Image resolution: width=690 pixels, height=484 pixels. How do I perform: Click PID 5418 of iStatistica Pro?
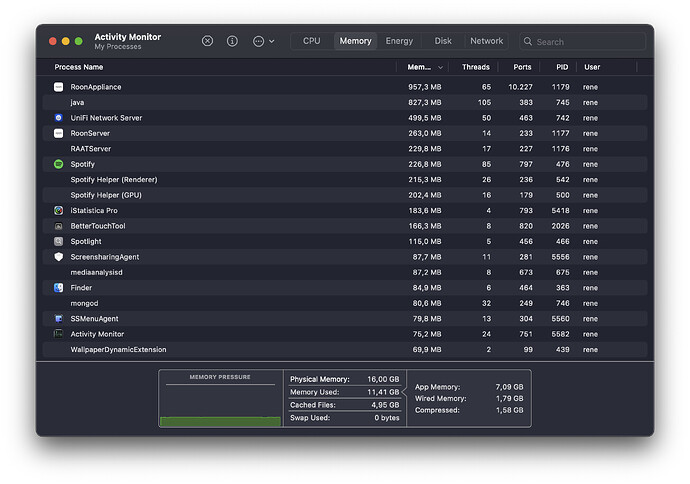click(x=560, y=210)
